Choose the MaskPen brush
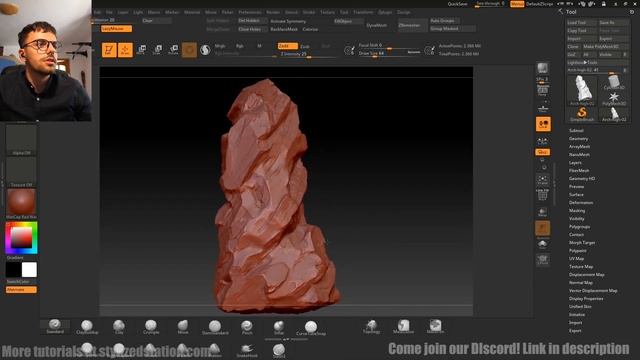640x360 pixels. tap(436, 327)
